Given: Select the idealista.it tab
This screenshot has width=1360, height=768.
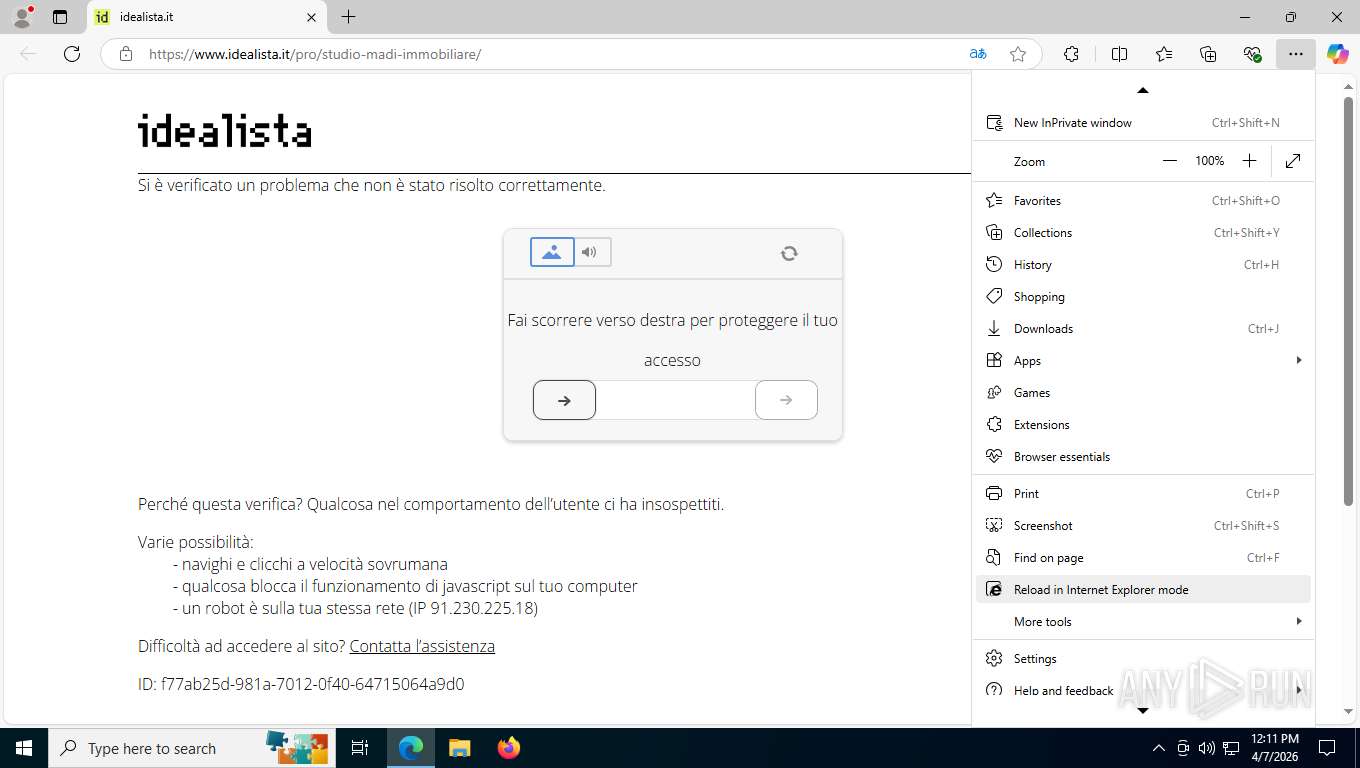Looking at the screenshot, I should point(207,17).
